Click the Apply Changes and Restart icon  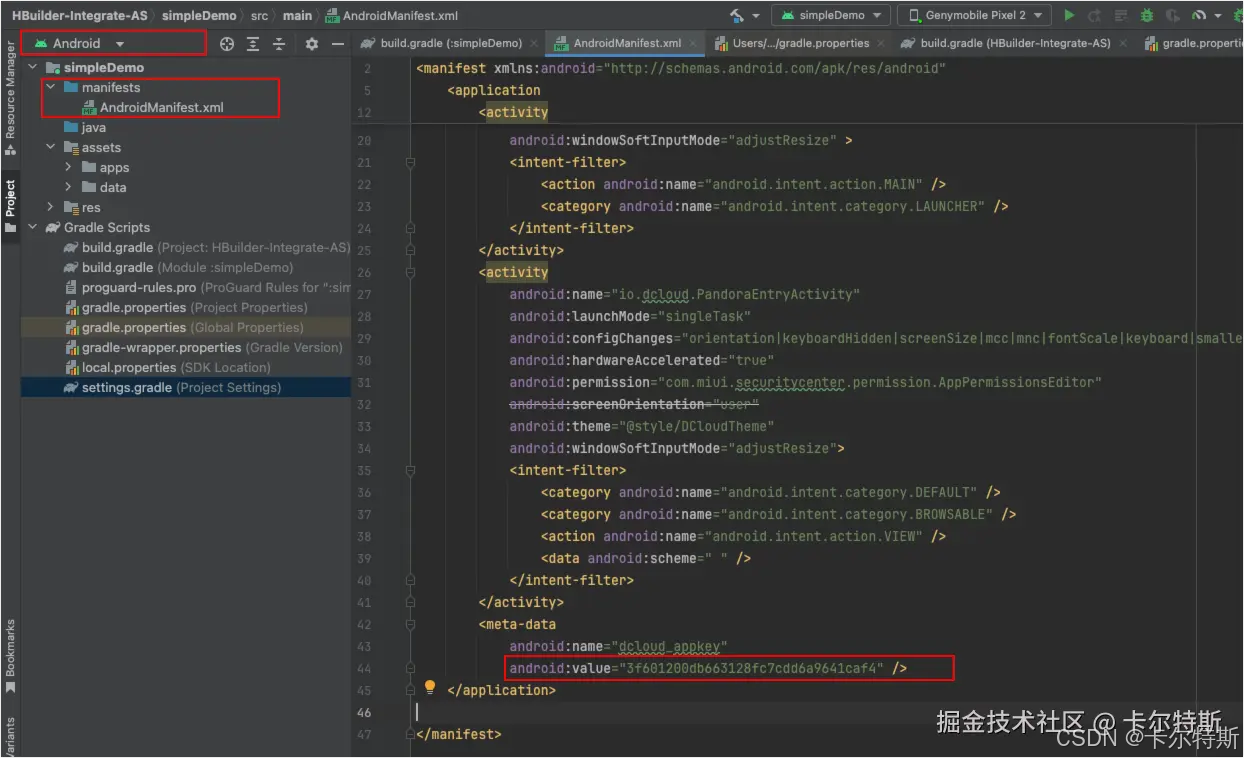coord(1095,15)
